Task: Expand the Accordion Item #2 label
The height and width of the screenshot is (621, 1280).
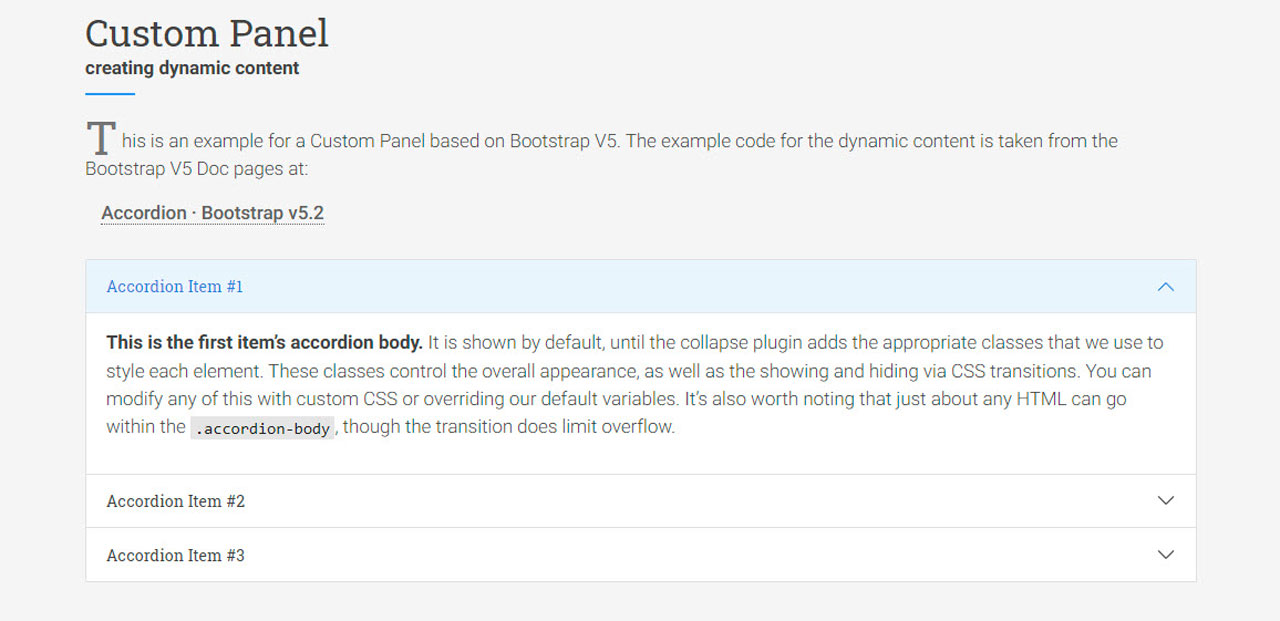Action: click(x=176, y=501)
